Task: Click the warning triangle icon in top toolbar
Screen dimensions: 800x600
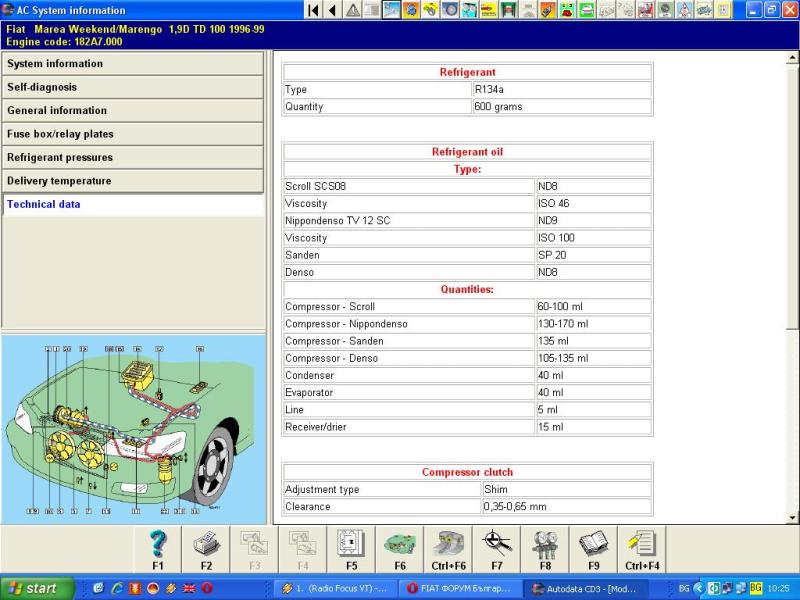Action: (x=353, y=10)
